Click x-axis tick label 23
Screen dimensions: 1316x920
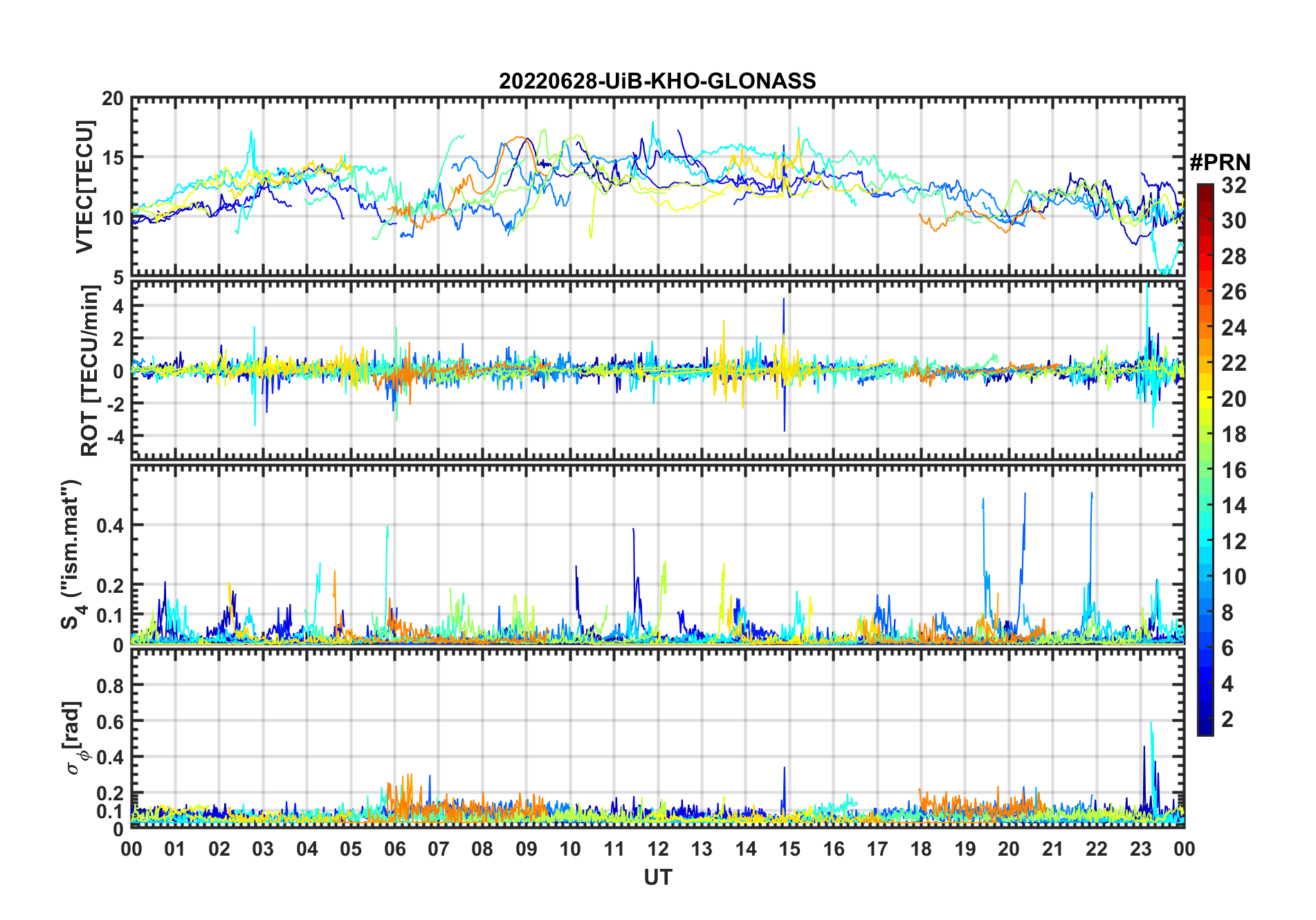click(x=1140, y=849)
